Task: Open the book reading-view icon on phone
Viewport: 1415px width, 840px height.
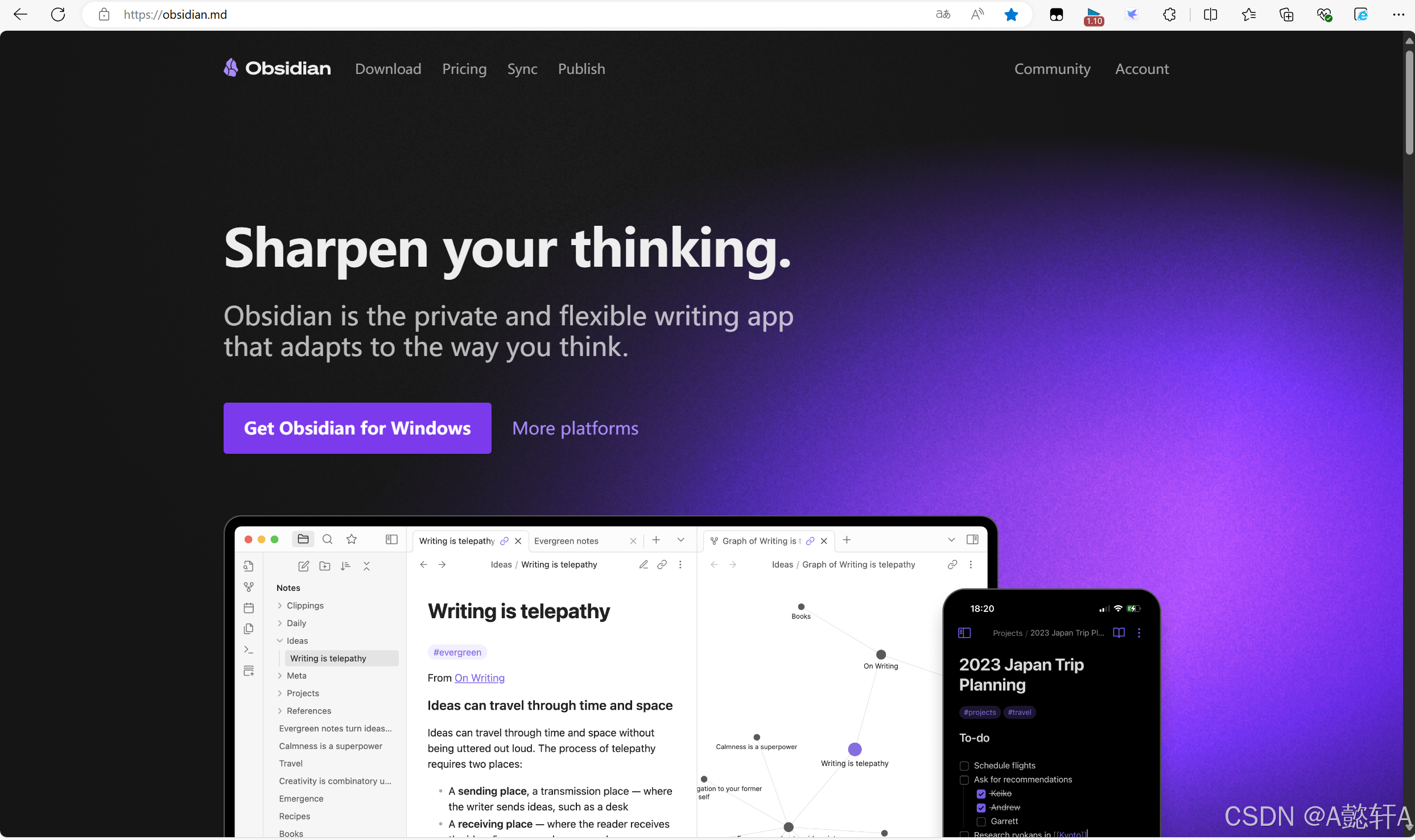Action: pyautogui.click(x=1119, y=633)
